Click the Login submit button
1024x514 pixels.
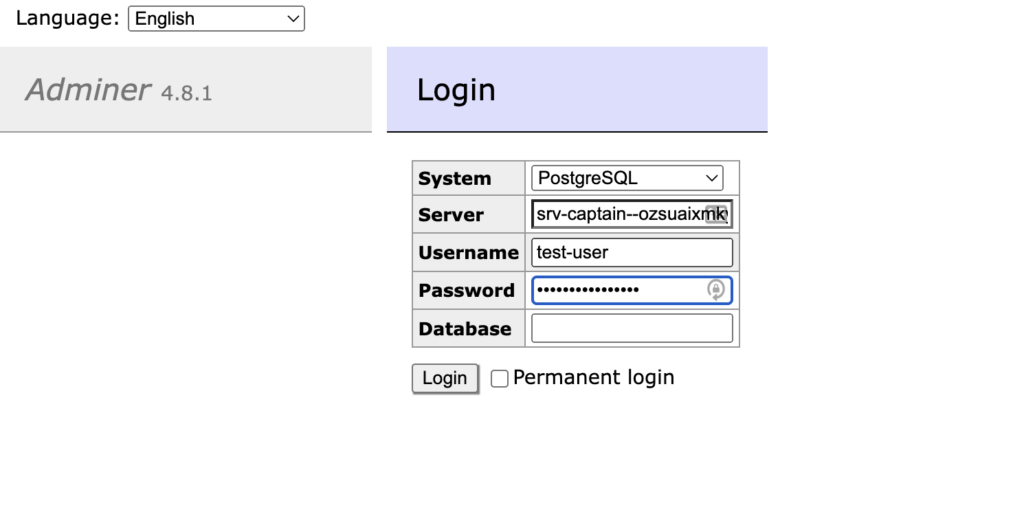tap(445, 378)
